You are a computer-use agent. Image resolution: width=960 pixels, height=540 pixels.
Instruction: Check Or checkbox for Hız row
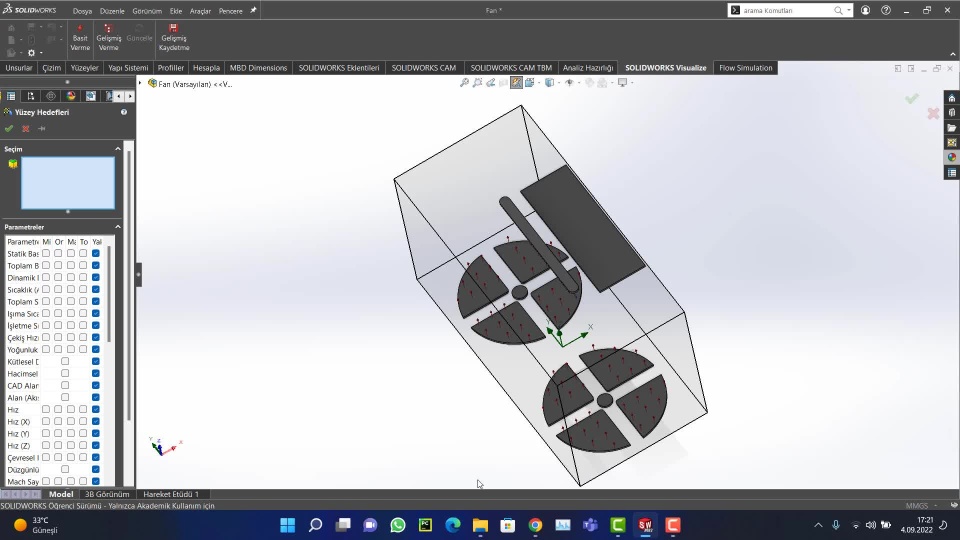[x=58, y=409]
